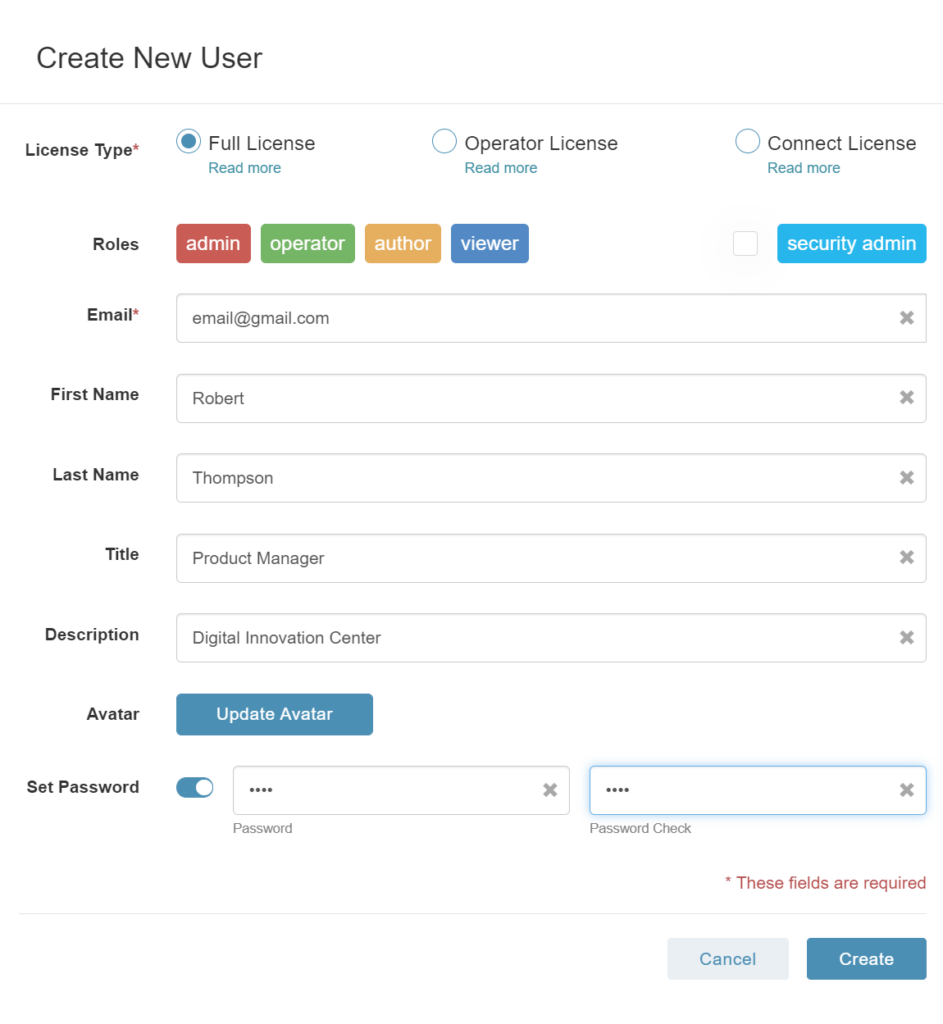Click the Update Avatar button
The width and height of the screenshot is (943, 1024).
point(274,714)
